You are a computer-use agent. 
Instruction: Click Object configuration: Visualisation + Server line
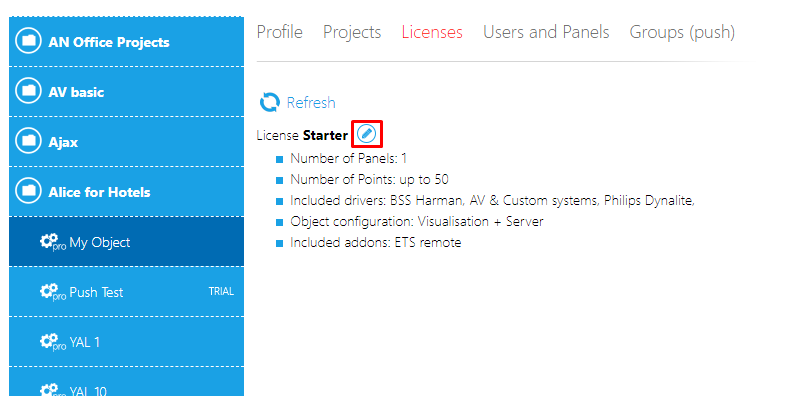[417, 222]
